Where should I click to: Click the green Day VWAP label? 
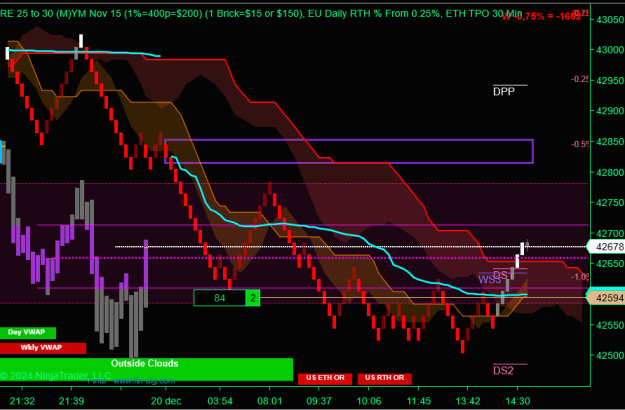pos(28,332)
